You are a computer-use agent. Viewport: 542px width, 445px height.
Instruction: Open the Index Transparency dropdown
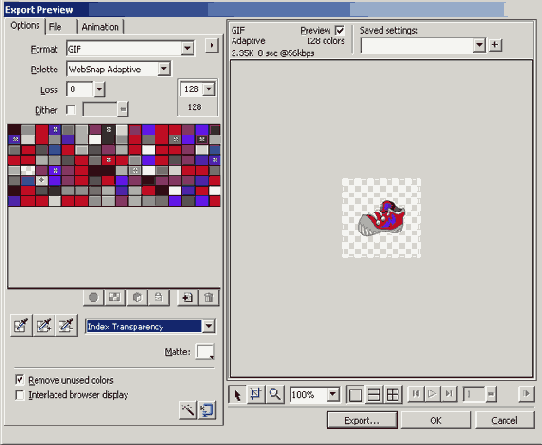click(151, 326)
